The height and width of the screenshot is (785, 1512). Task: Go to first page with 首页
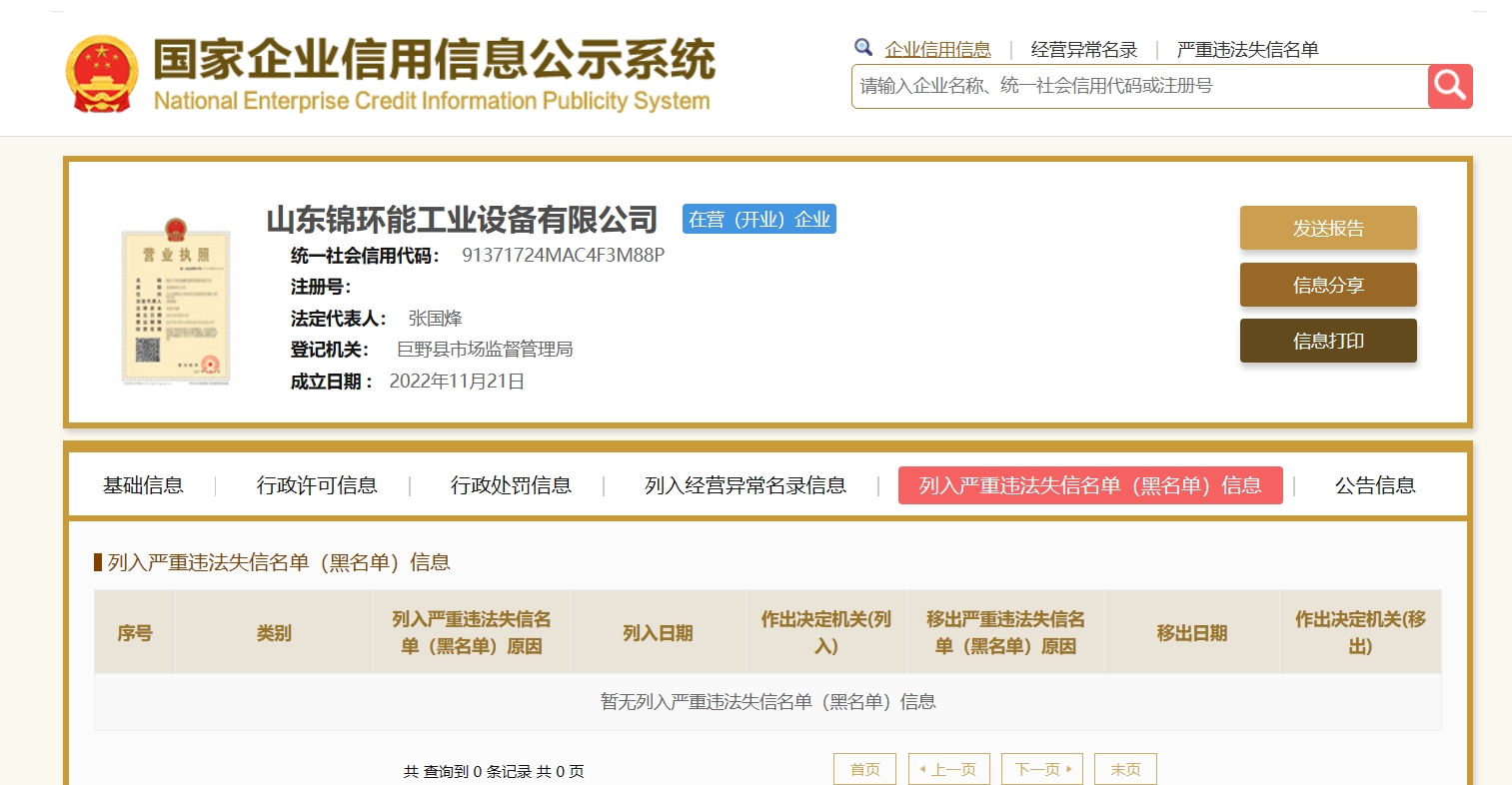coord(864,769)
